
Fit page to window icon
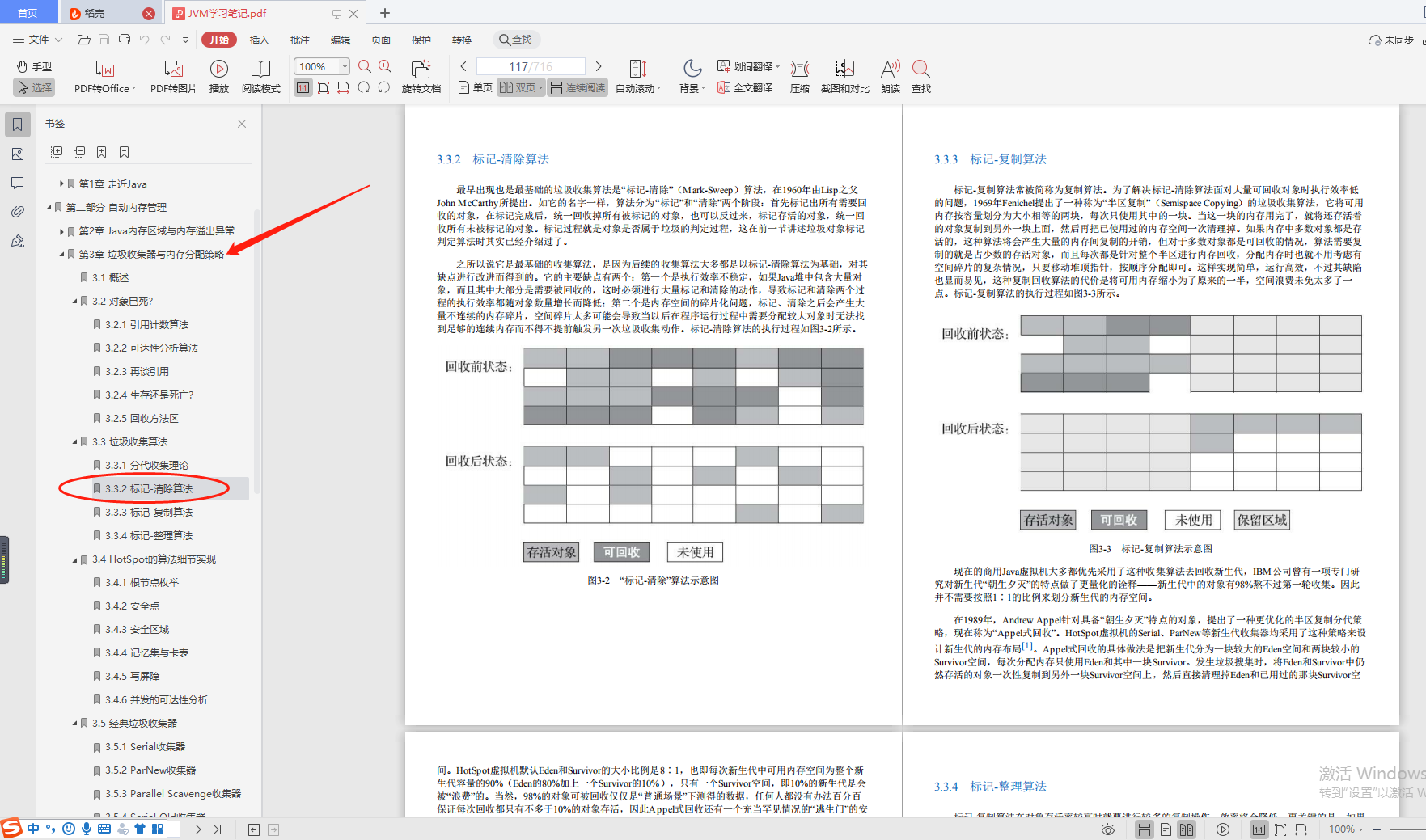pos(324,87)
